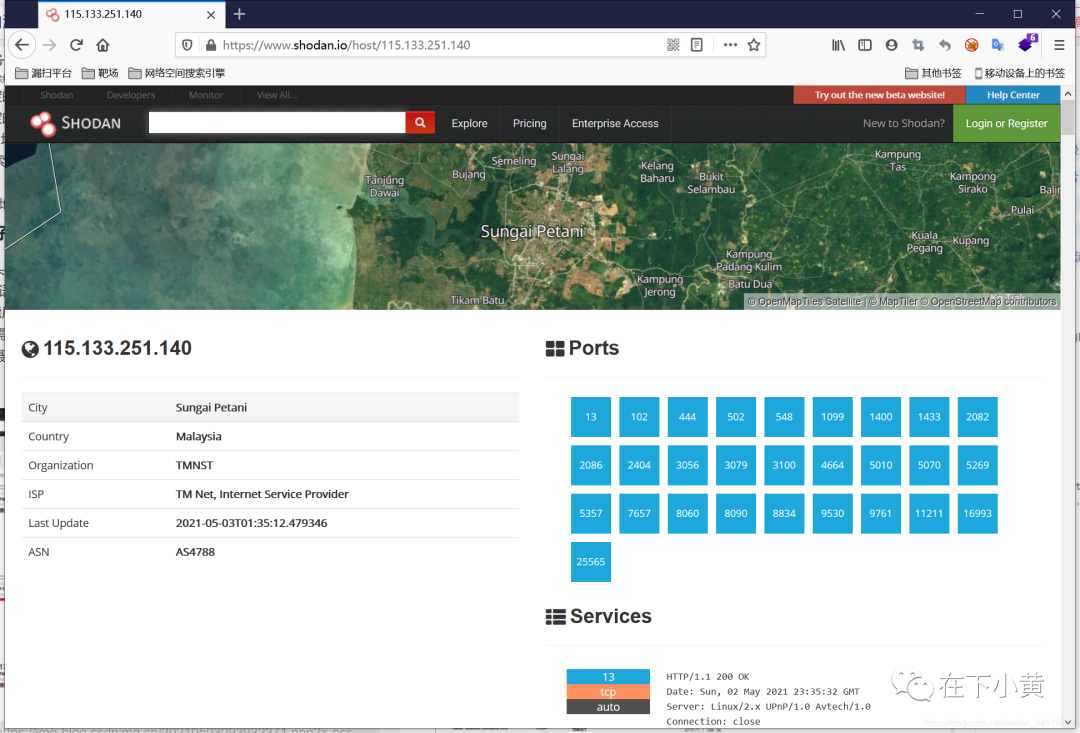Open the 其他书签 bookmark folder
The width and height of the screenshot is (1080, 733).
tap(933, 73)
